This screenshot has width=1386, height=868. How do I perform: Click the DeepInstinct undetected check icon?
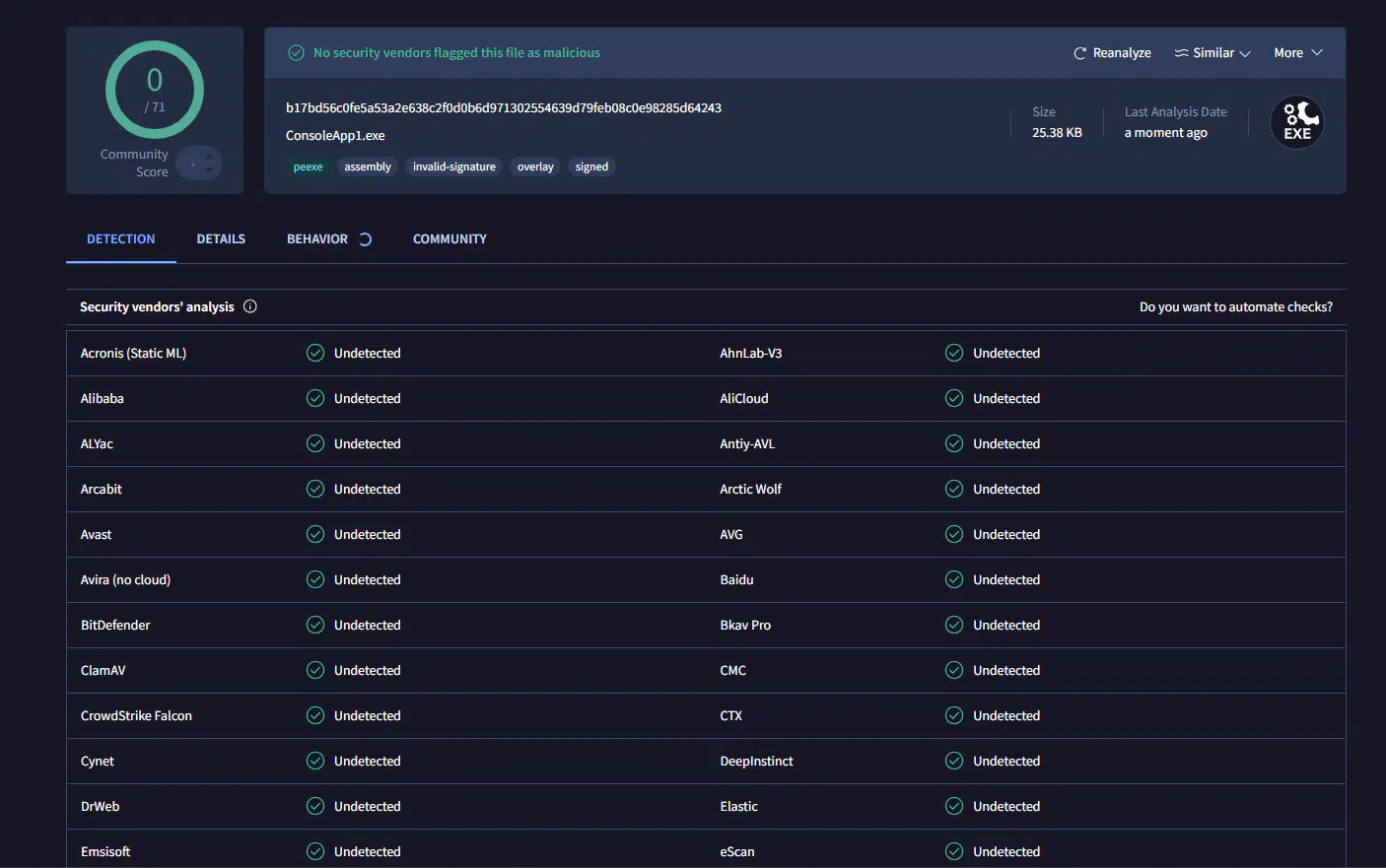pyautogui.click(x=954, y=761)
